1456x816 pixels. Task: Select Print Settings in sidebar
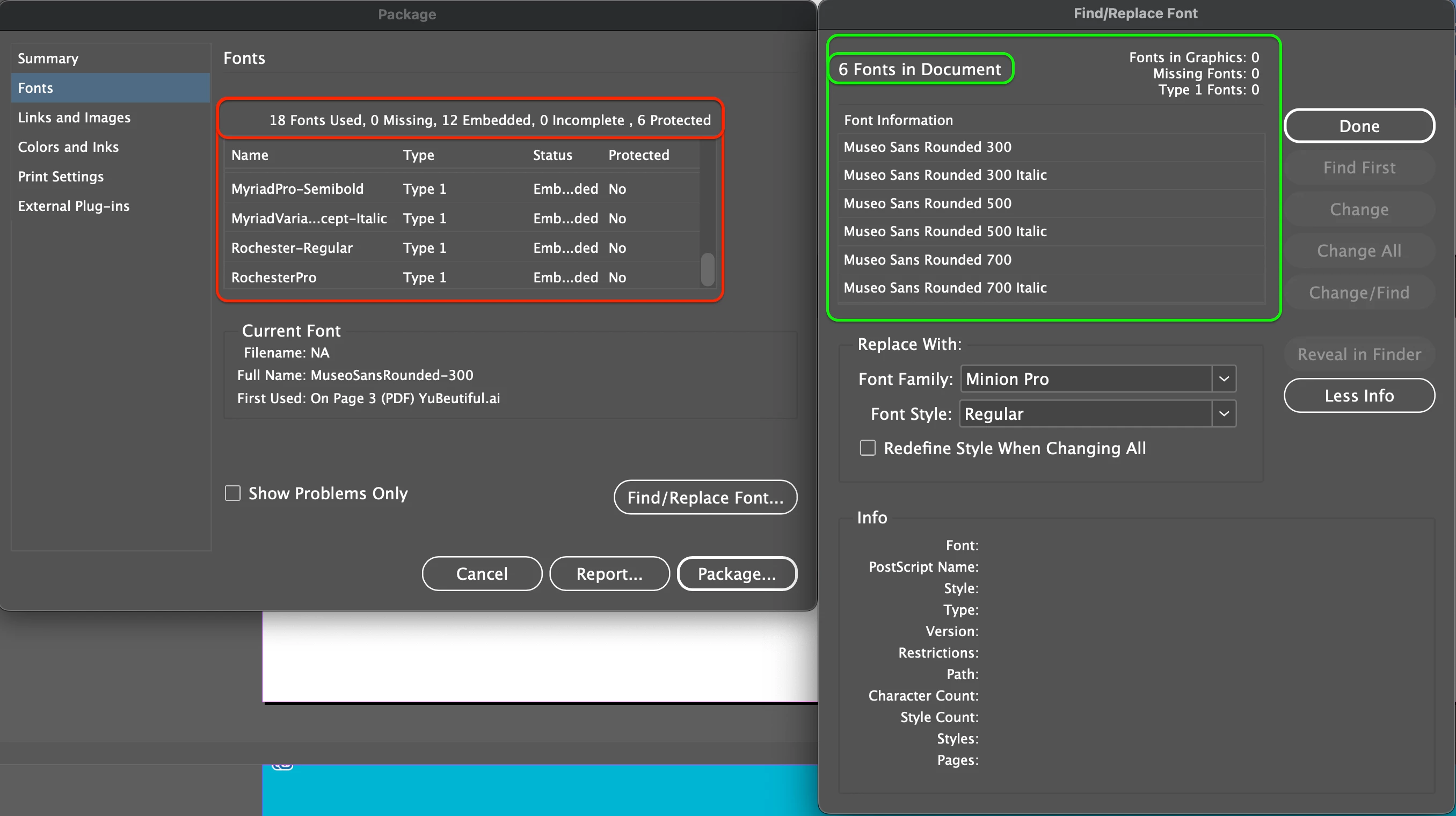coord(61,176)
